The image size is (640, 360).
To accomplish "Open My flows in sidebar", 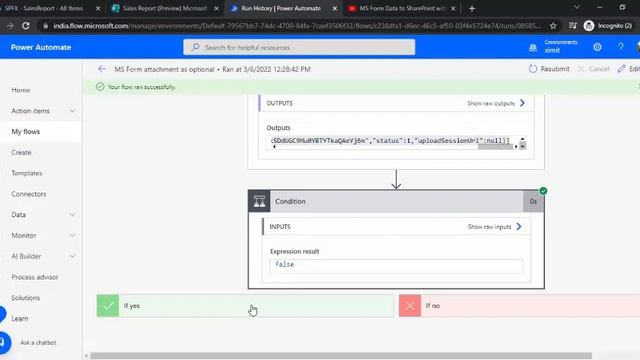I will click(26, 131).
